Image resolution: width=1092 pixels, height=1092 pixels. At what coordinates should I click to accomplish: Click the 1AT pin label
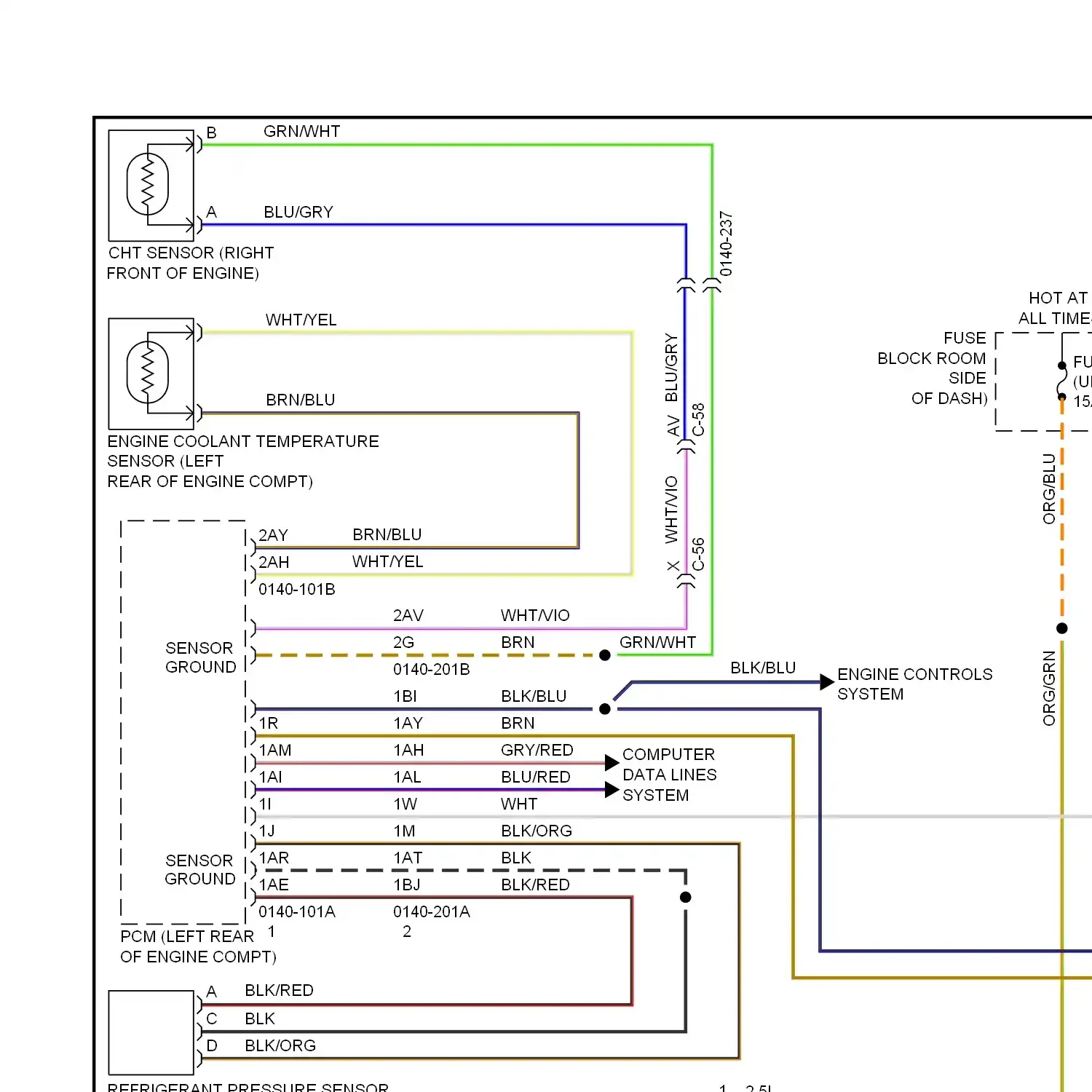tap(408, 858)
